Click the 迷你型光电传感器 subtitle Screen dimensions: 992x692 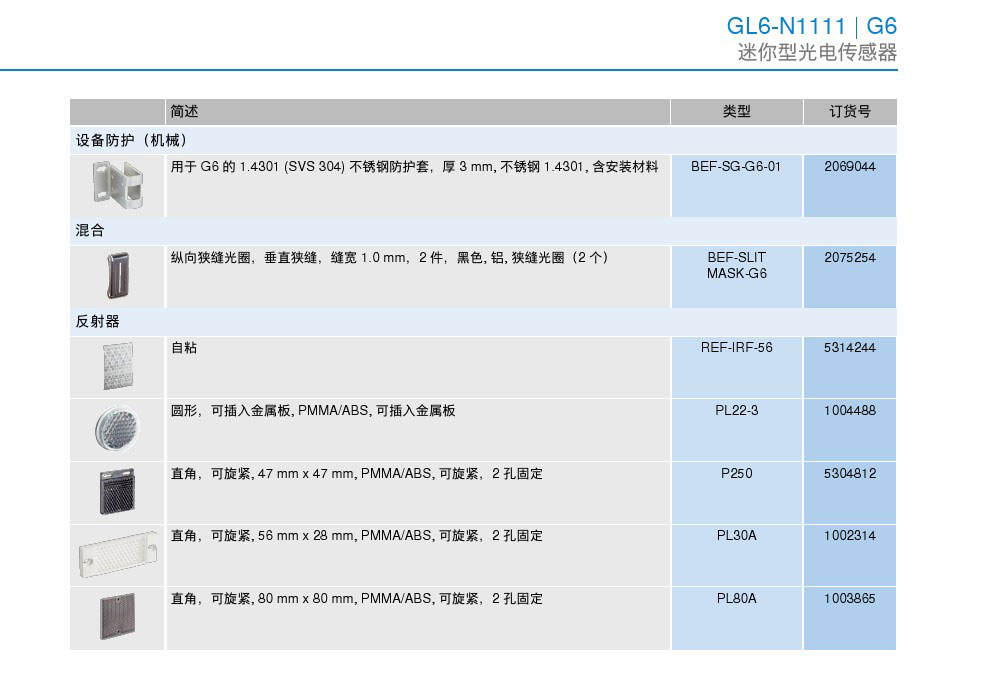click(817, 52)
